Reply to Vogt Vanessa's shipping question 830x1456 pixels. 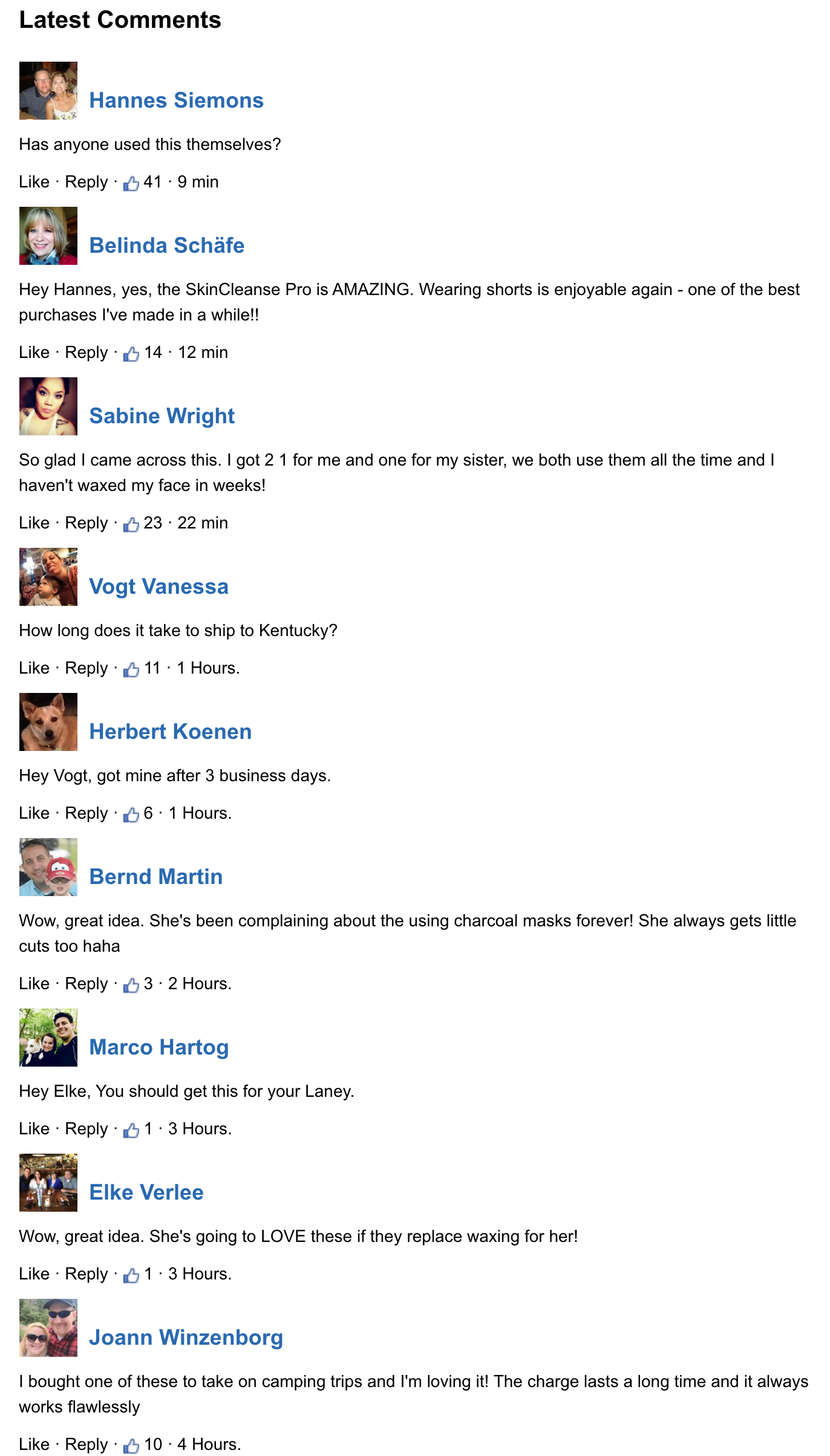coord(87,668)
